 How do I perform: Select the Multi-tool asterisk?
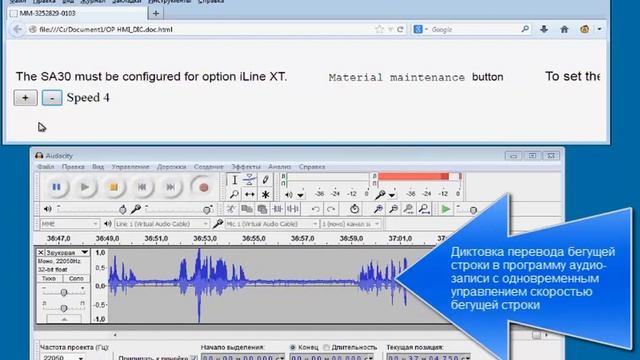pos(265,194)
